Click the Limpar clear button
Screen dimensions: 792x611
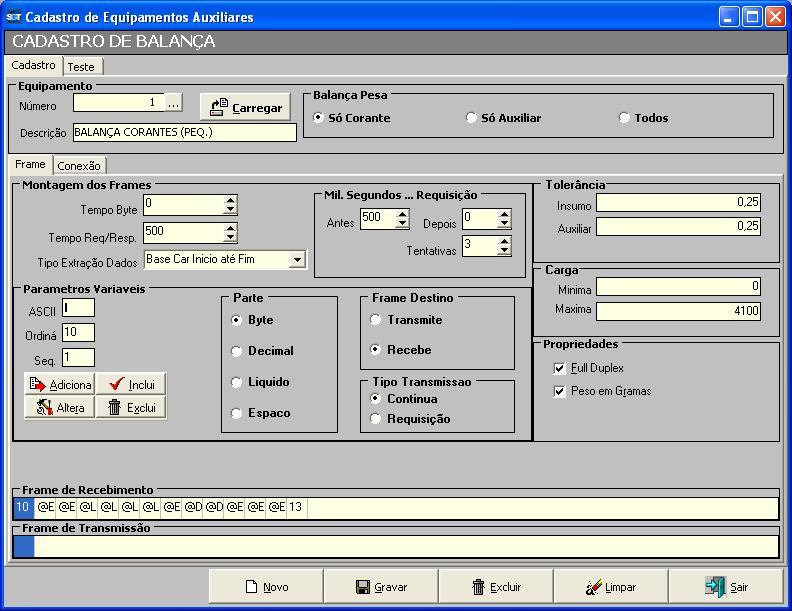(610, 587)
